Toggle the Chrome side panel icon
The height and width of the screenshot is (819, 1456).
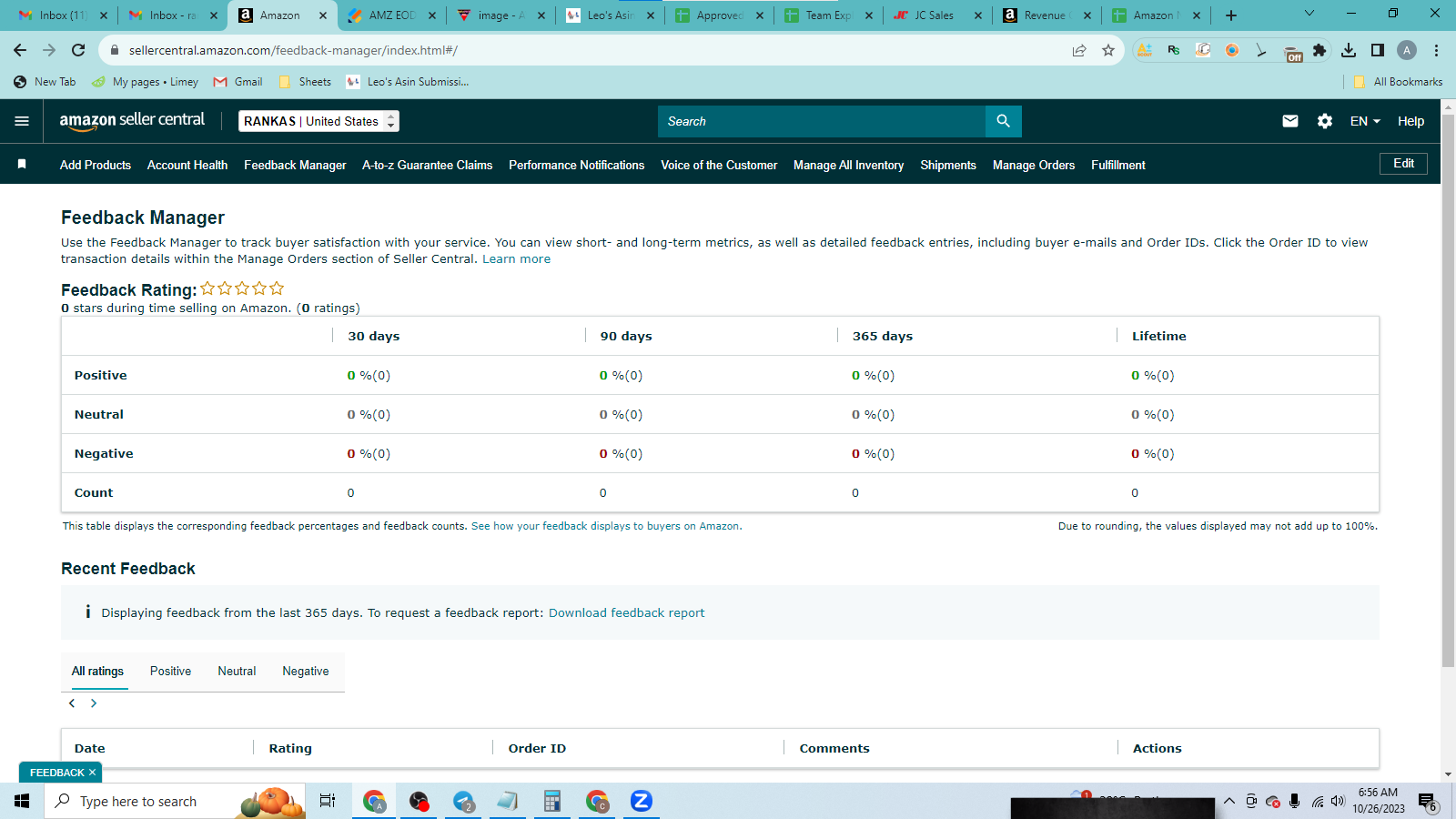[1378, 50]
